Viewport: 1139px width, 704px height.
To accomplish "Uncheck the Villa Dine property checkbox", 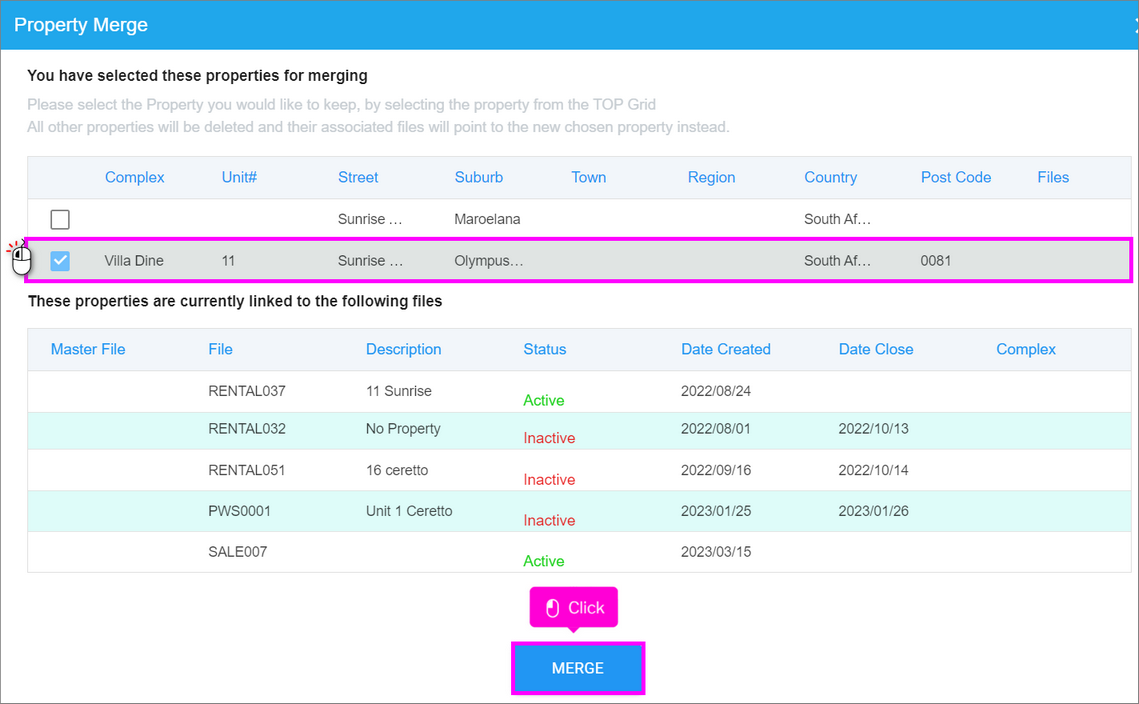I will pyautogui.click(x=60, y=260).
